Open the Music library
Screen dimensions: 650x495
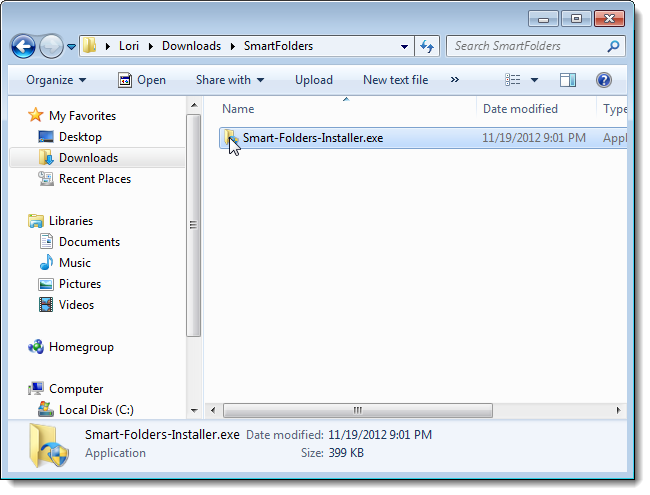pos(75,263)
